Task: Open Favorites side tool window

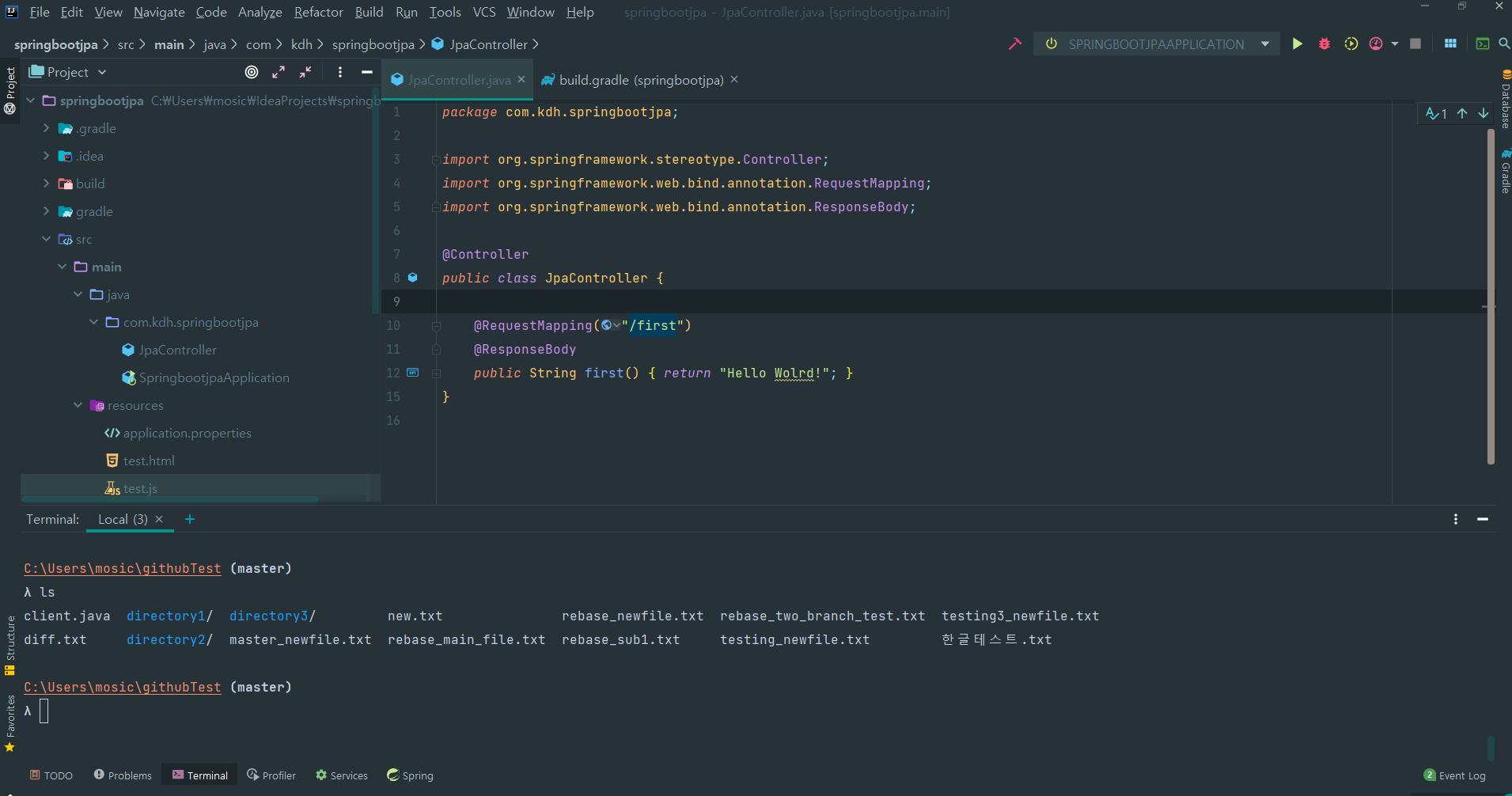Action: (x=10, y=723)
